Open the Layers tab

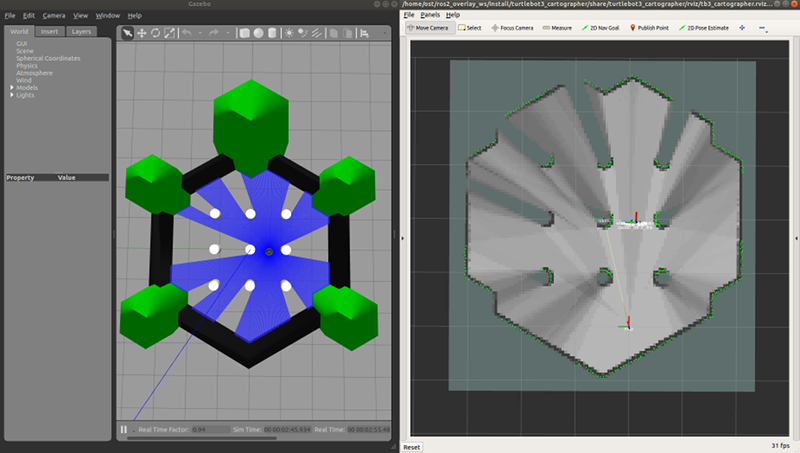click(82, 31)
